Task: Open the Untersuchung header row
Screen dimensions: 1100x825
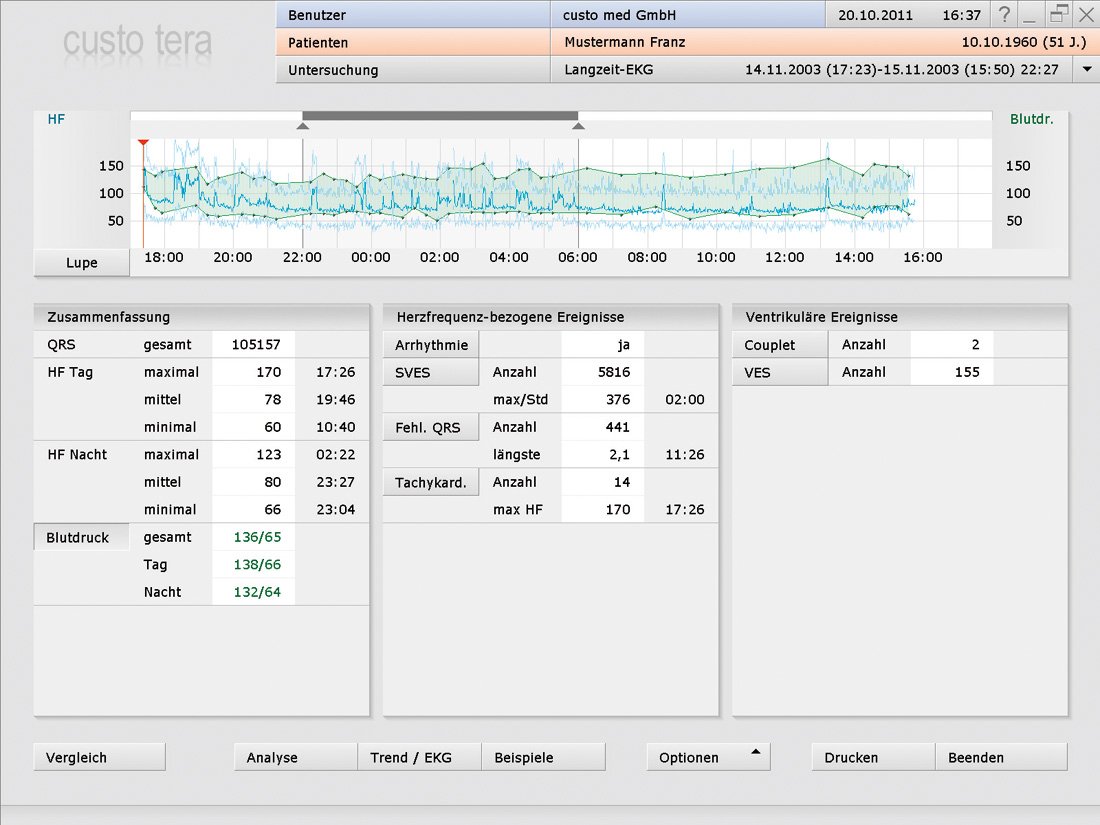Action: [x=413, y=71]
